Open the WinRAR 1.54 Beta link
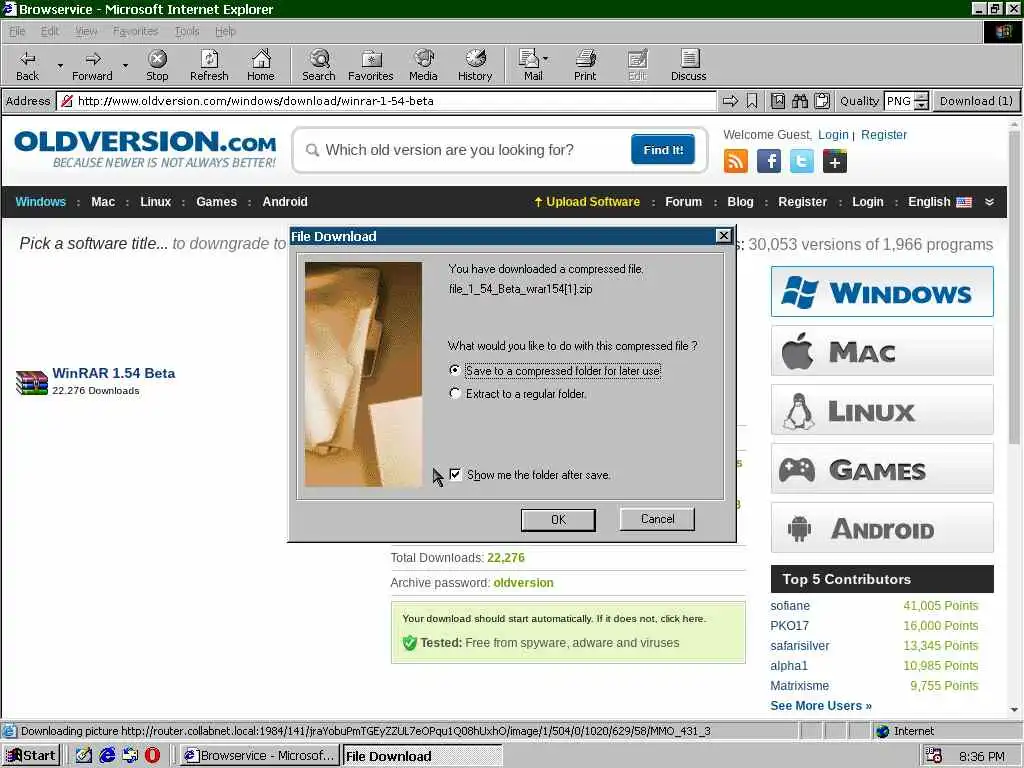This screenshot has width=1024, height=768. [x=114, y=373]
